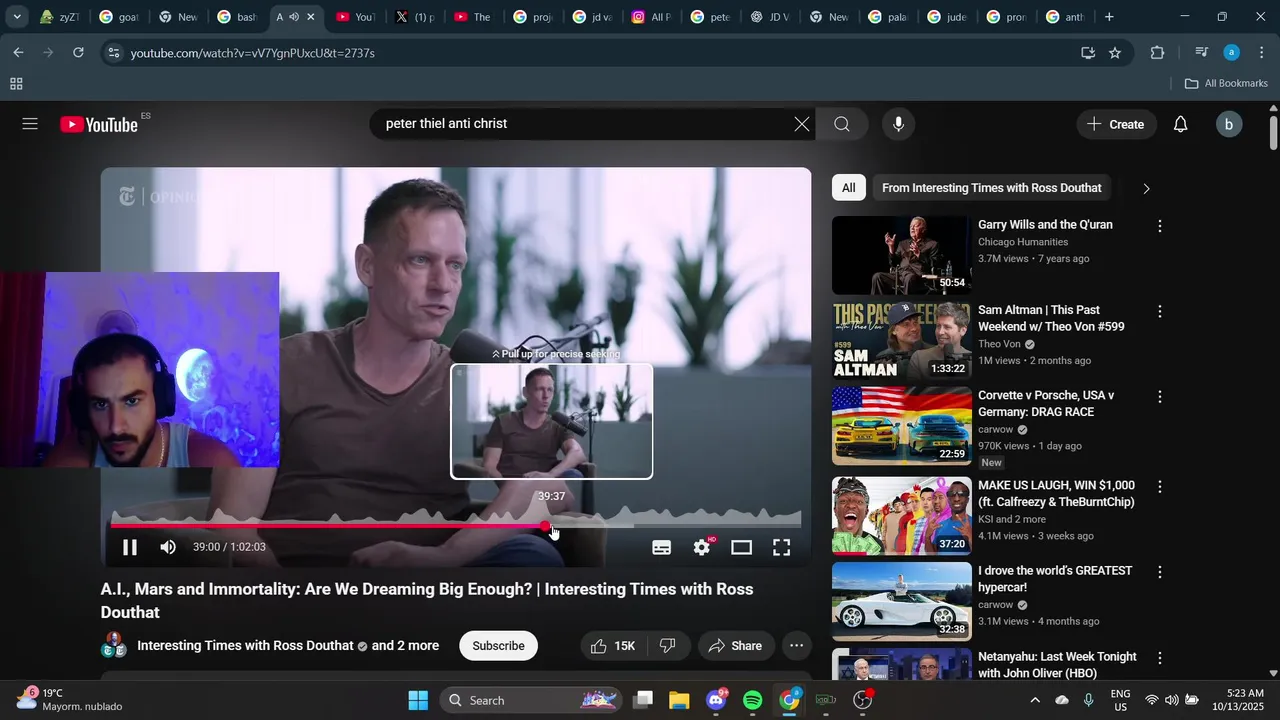Open the Extensions puzzle icon
Screen dimensions: 1280x720
point(1158,52)
